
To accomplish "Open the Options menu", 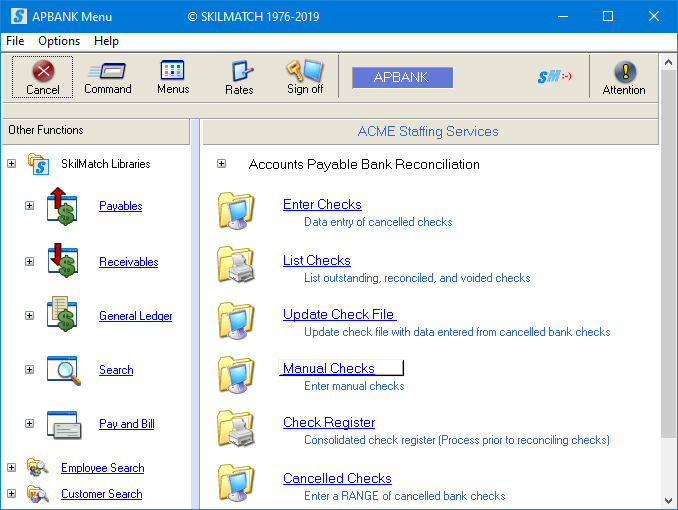I will [x=59, y=41].
